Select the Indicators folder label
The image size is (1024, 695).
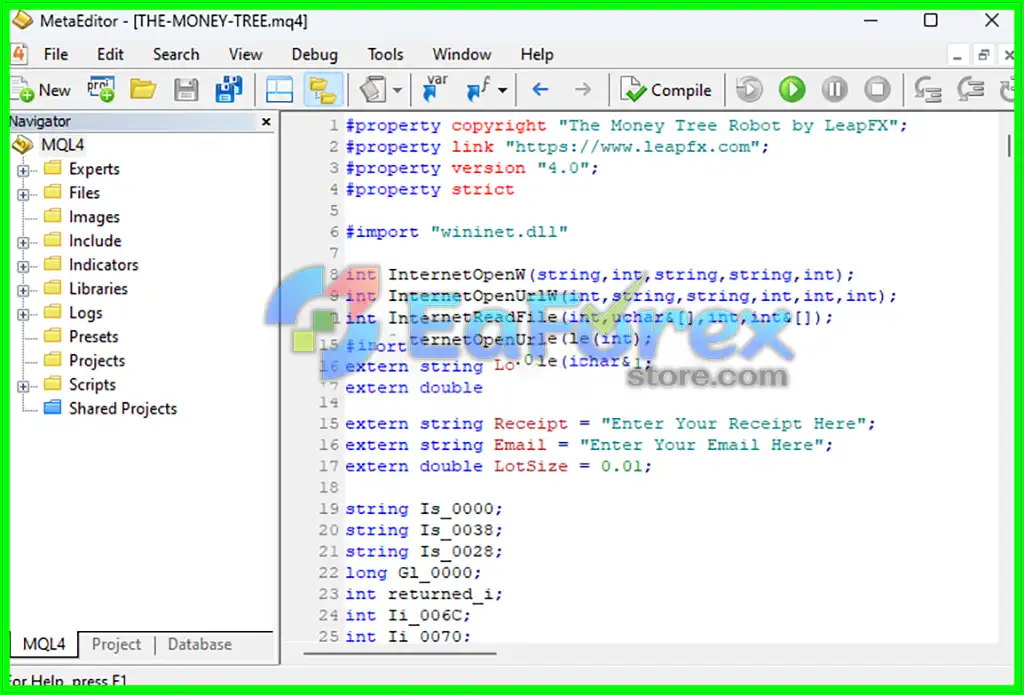[x=103, y=265]
